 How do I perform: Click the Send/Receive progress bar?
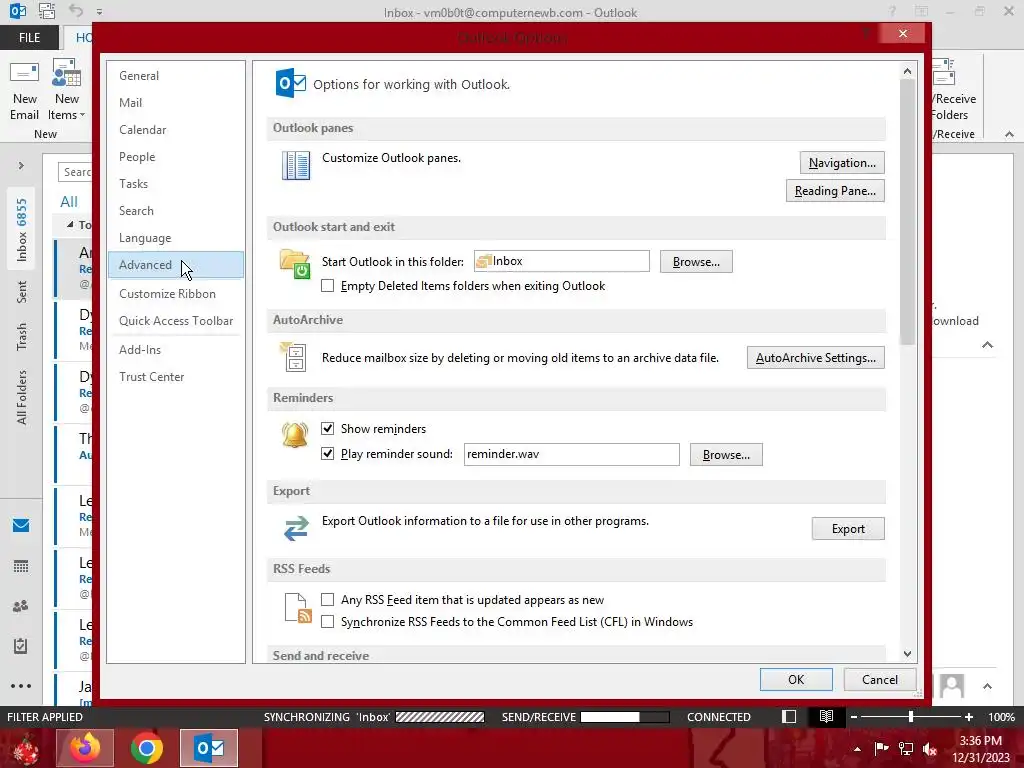pos(625,717)
